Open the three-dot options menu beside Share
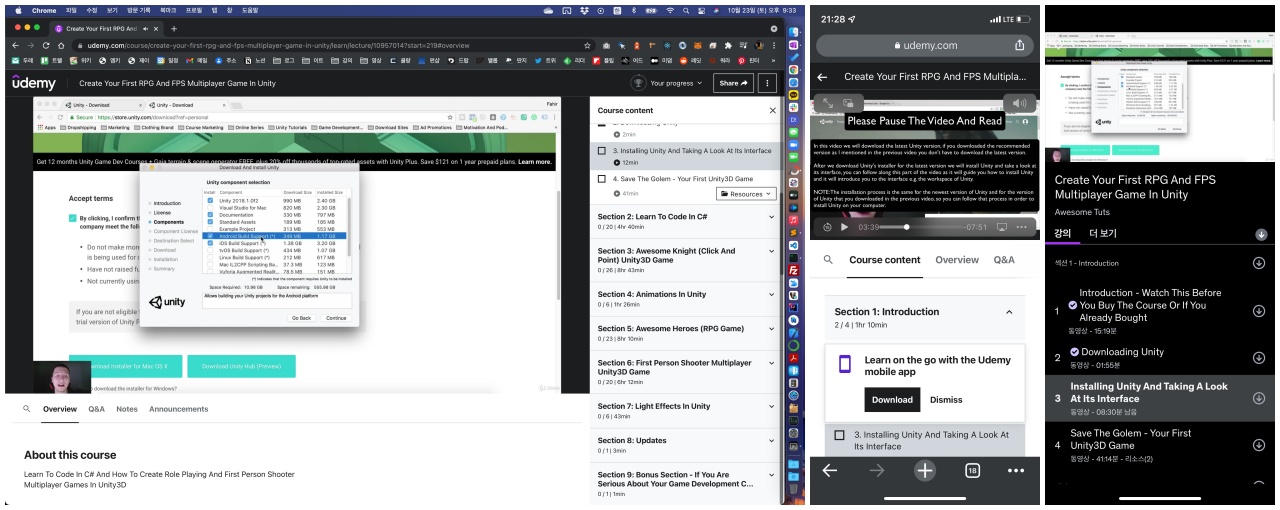Viewport: 1280px width, 510px height. pyautogui.click(x=767, y=83)
